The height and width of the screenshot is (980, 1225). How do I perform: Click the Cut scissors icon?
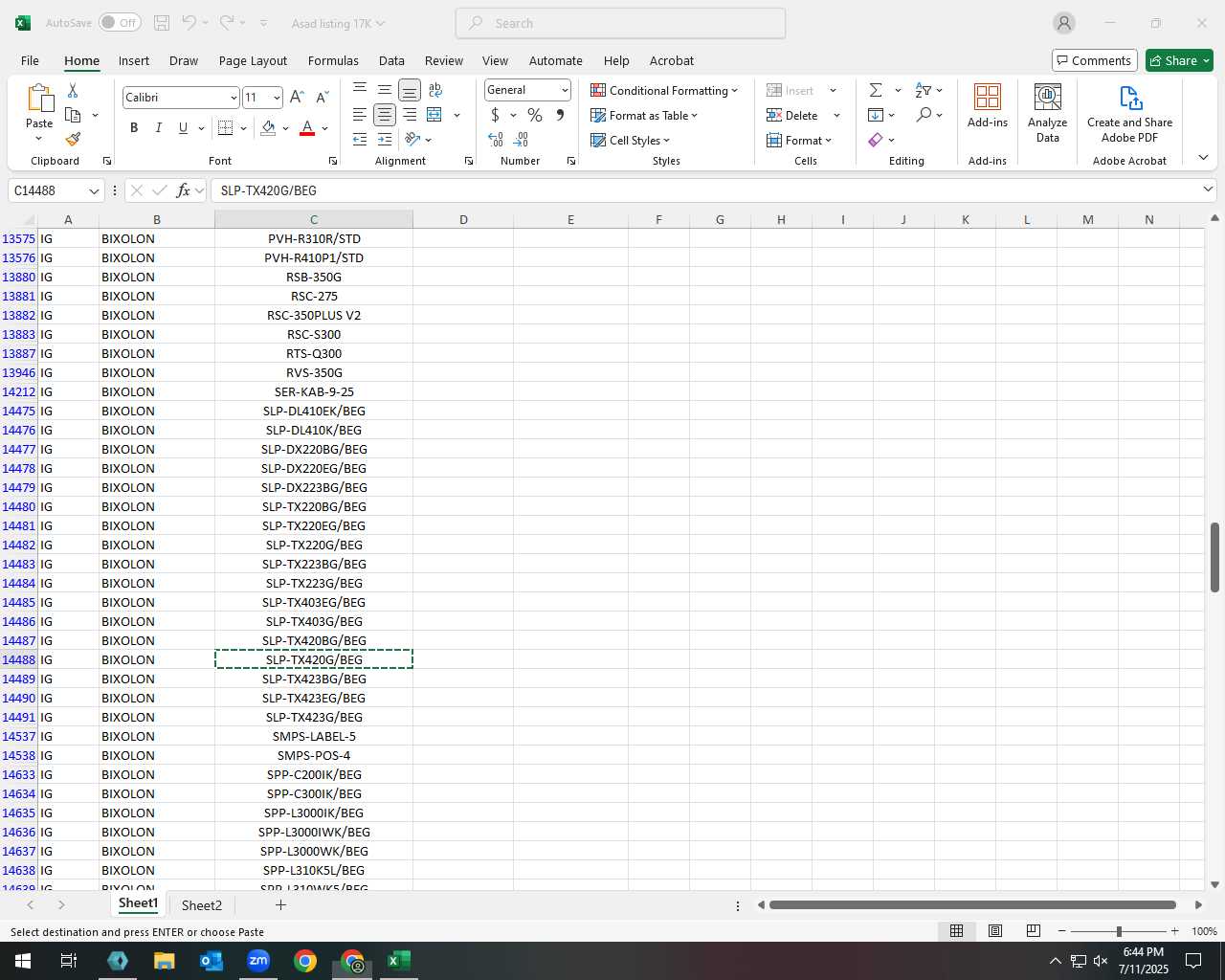point(73,90)
